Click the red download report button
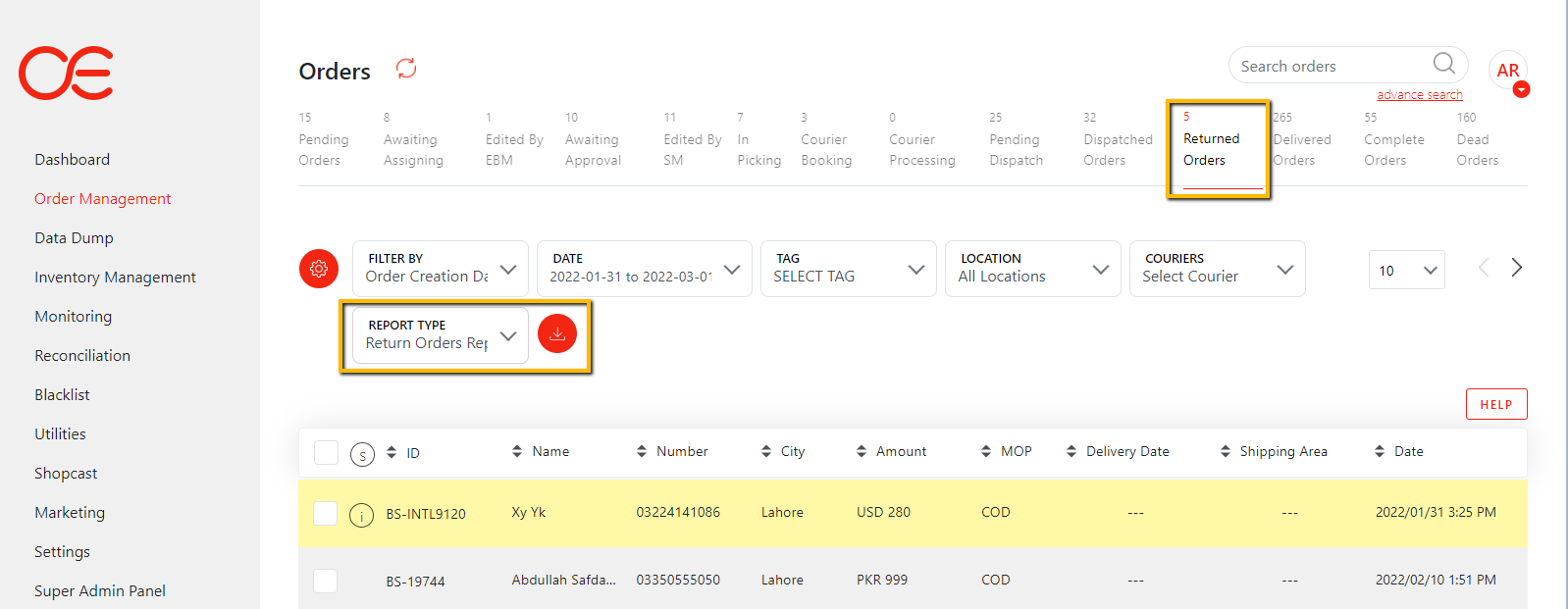The image size is (1568, 609). point(557,334)
